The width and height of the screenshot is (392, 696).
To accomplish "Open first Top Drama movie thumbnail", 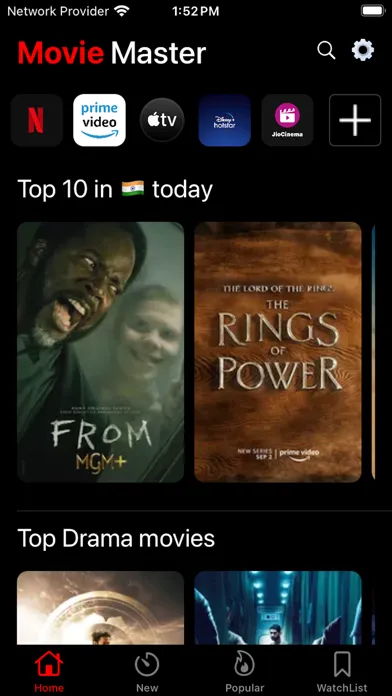I will pos(101,608).
